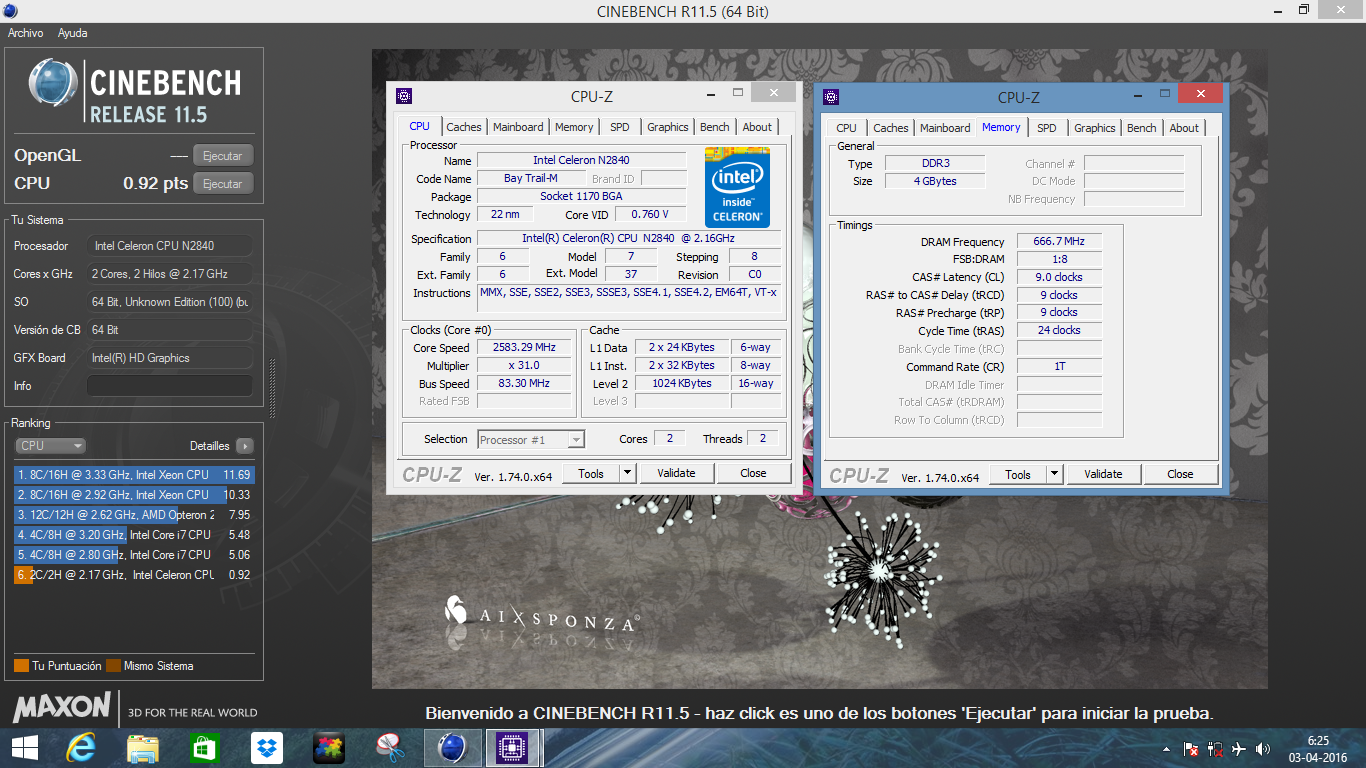The width and height of the screenshot is (1366, 768).
Task: Open the CPU ranking type dropdown
Action: pos(50,446)
